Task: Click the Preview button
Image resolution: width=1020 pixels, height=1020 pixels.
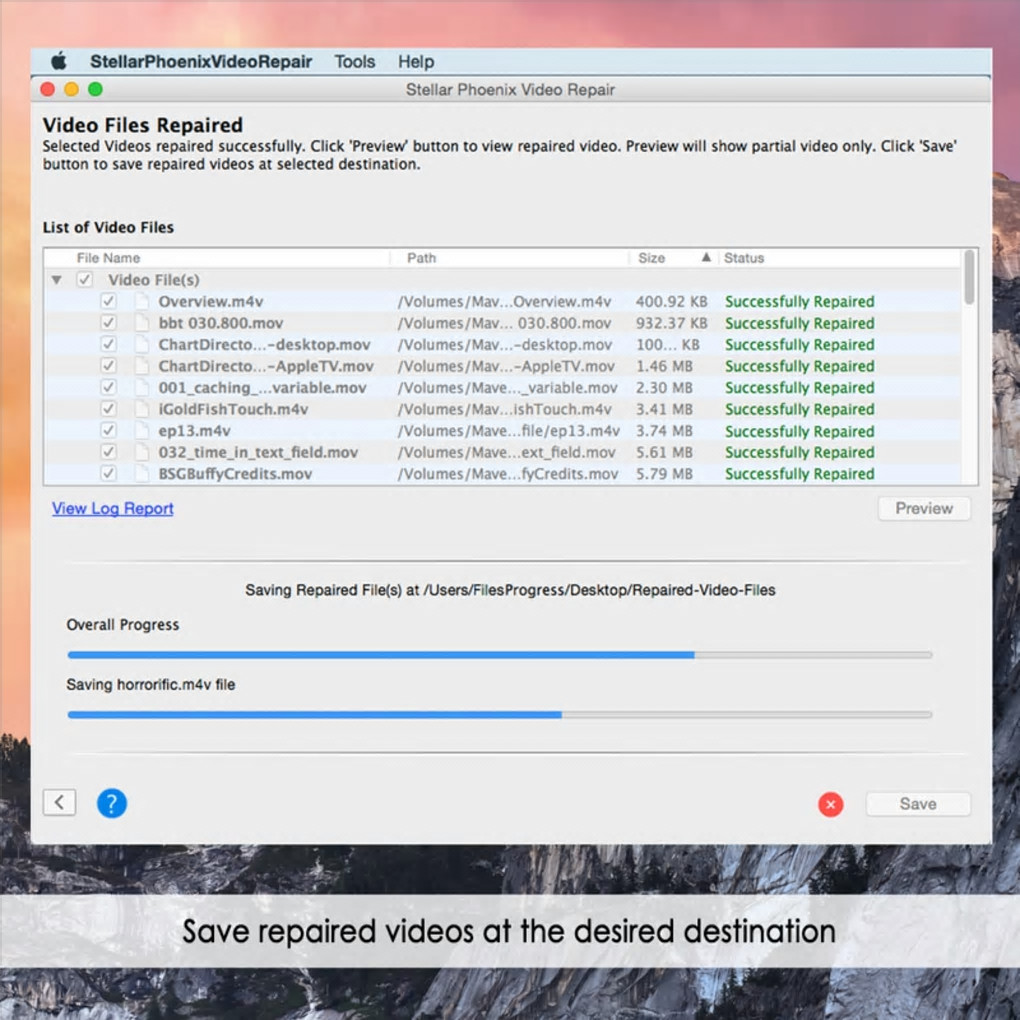Action: 924,508
